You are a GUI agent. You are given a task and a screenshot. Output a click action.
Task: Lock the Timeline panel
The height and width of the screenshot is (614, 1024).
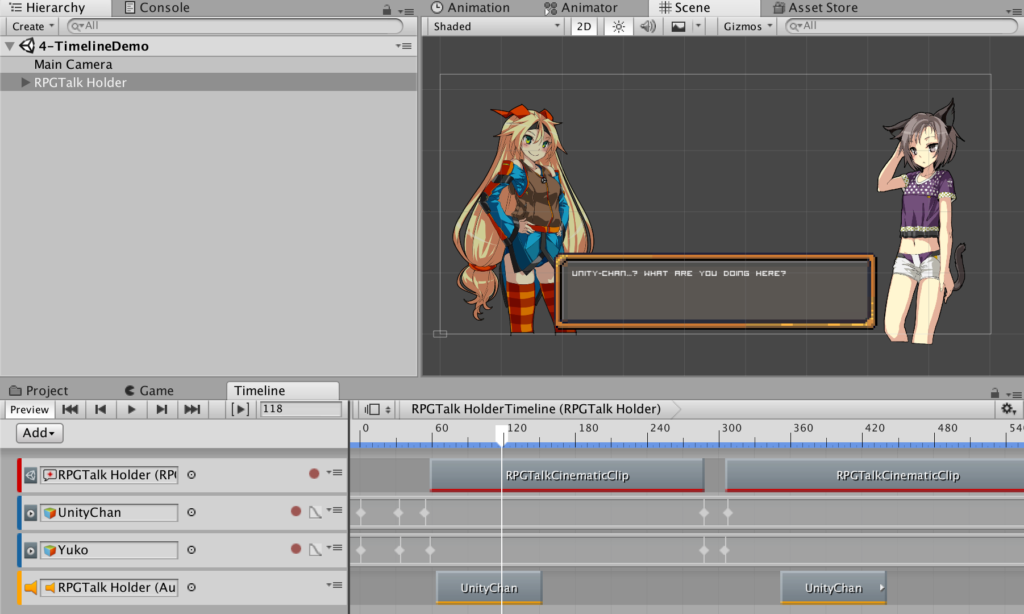(x=995, y=393)
